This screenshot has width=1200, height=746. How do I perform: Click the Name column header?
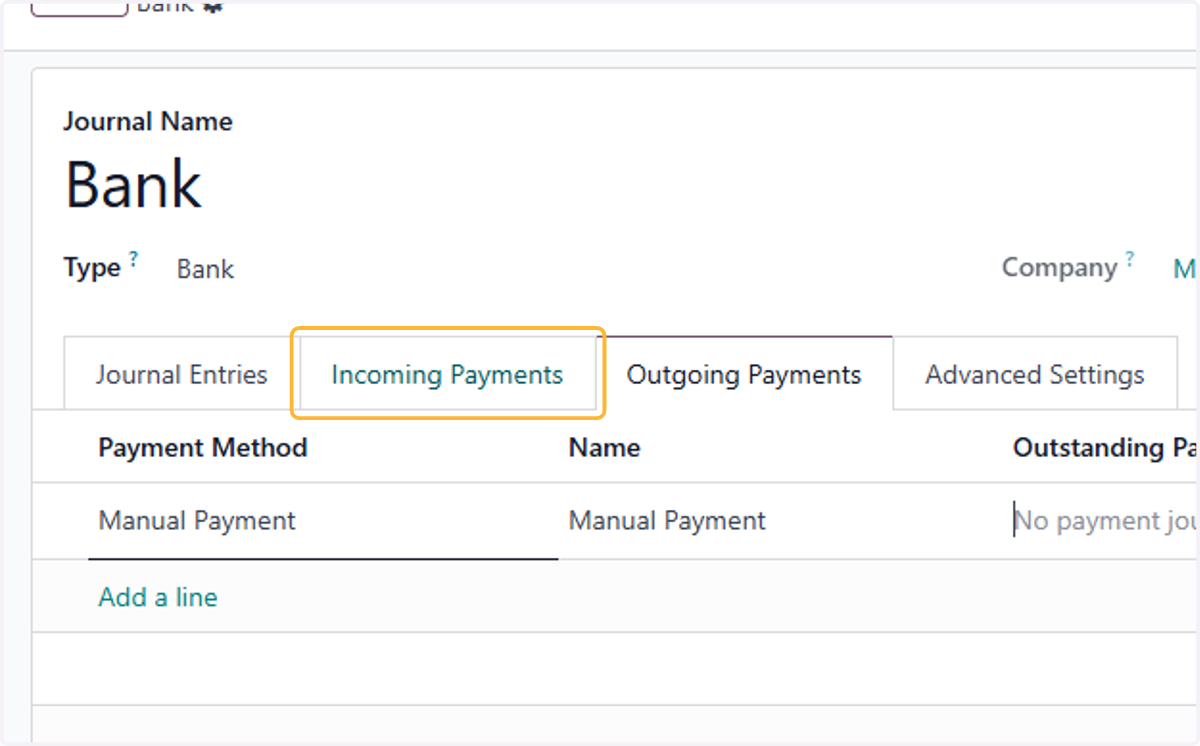click(x=604, y=447)
